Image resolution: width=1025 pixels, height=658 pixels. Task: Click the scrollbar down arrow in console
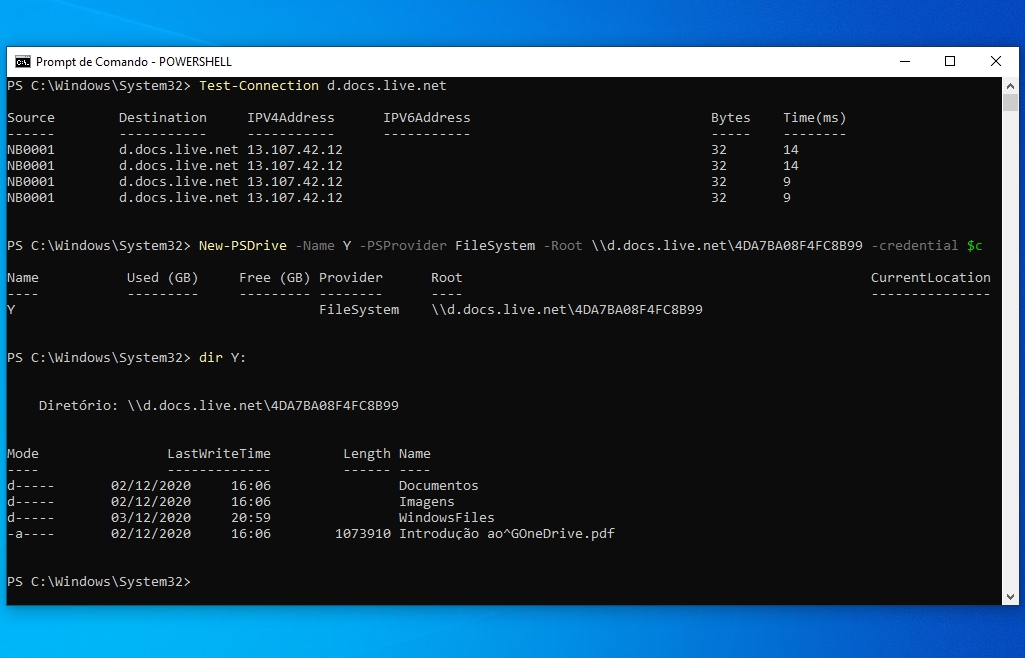click(1010, 597)
